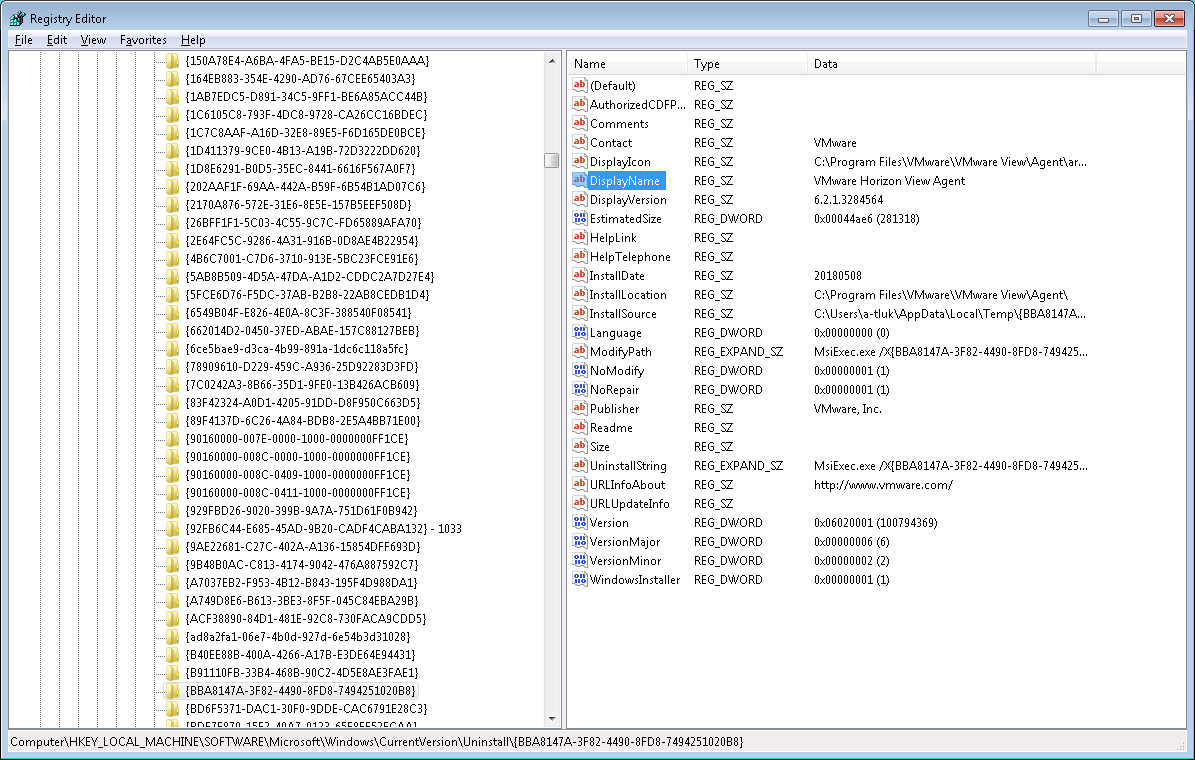Select key {A7037EB2-F953-4B12-B843-195F4D988DA1}

[301, 583]
